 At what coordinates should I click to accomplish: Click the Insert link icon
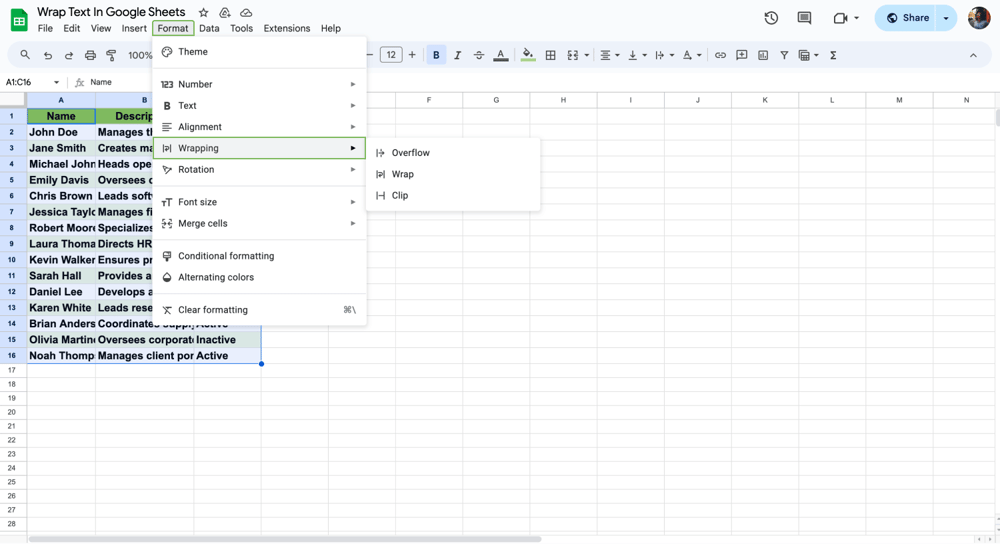point(720,55)
